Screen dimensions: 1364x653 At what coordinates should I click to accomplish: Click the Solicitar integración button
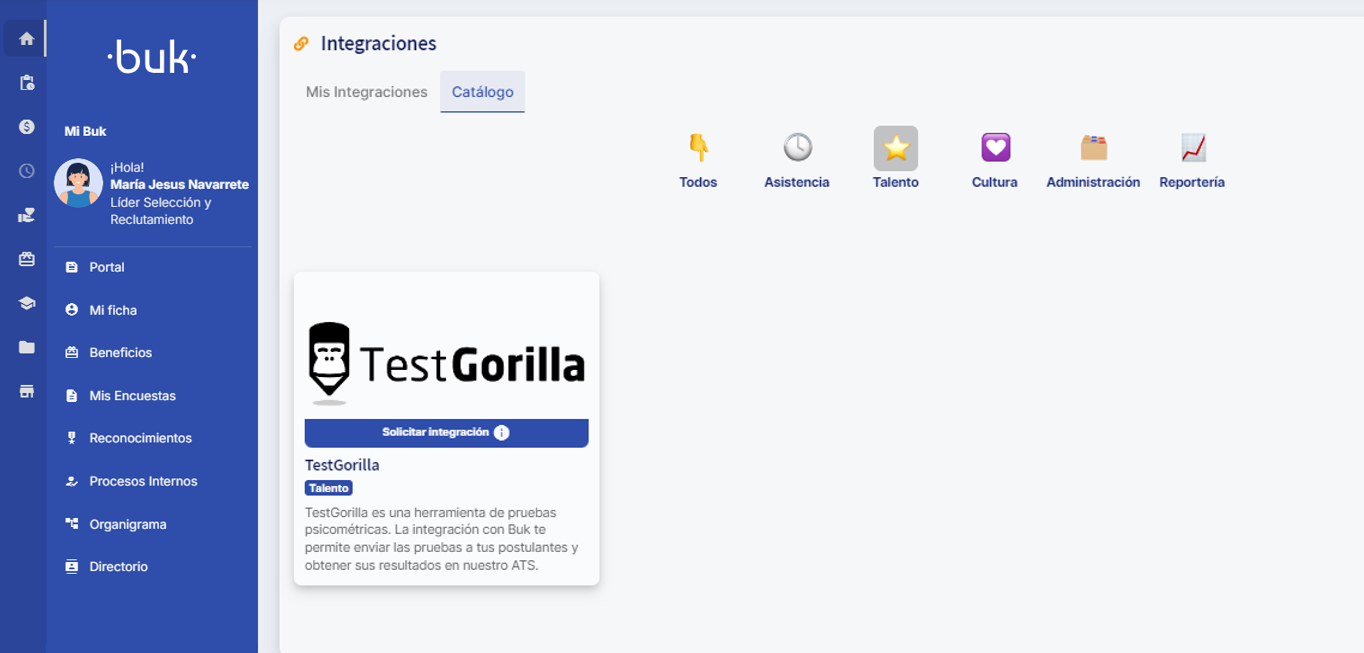(446, 433)
